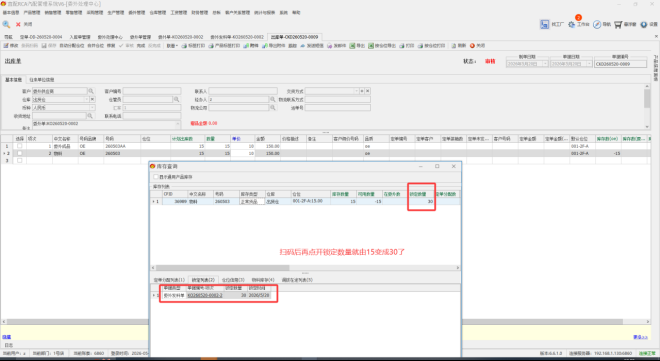Open the warehouse combo box dropdown arrow
Viewport: 660px width, 361px height.
[x=87, y=99]
